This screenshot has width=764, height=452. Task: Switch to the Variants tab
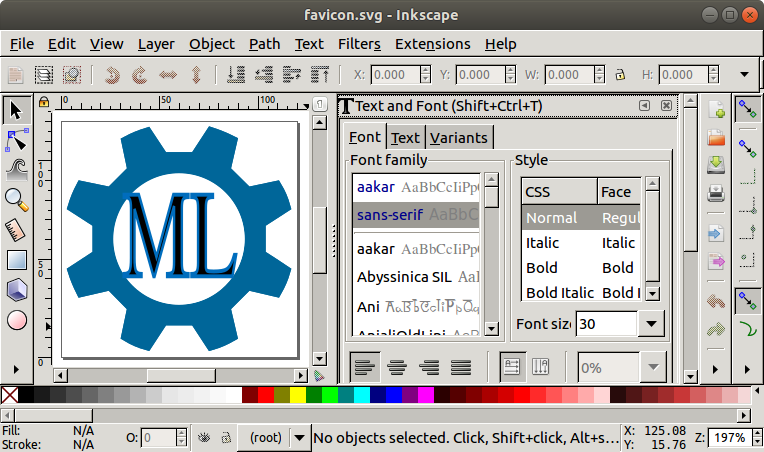coord(459,138)
